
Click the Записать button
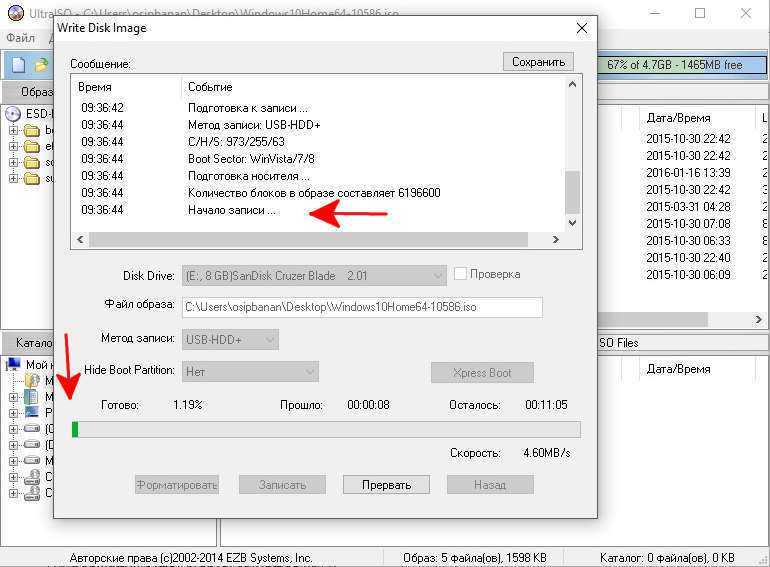click(x=282, y=485)
